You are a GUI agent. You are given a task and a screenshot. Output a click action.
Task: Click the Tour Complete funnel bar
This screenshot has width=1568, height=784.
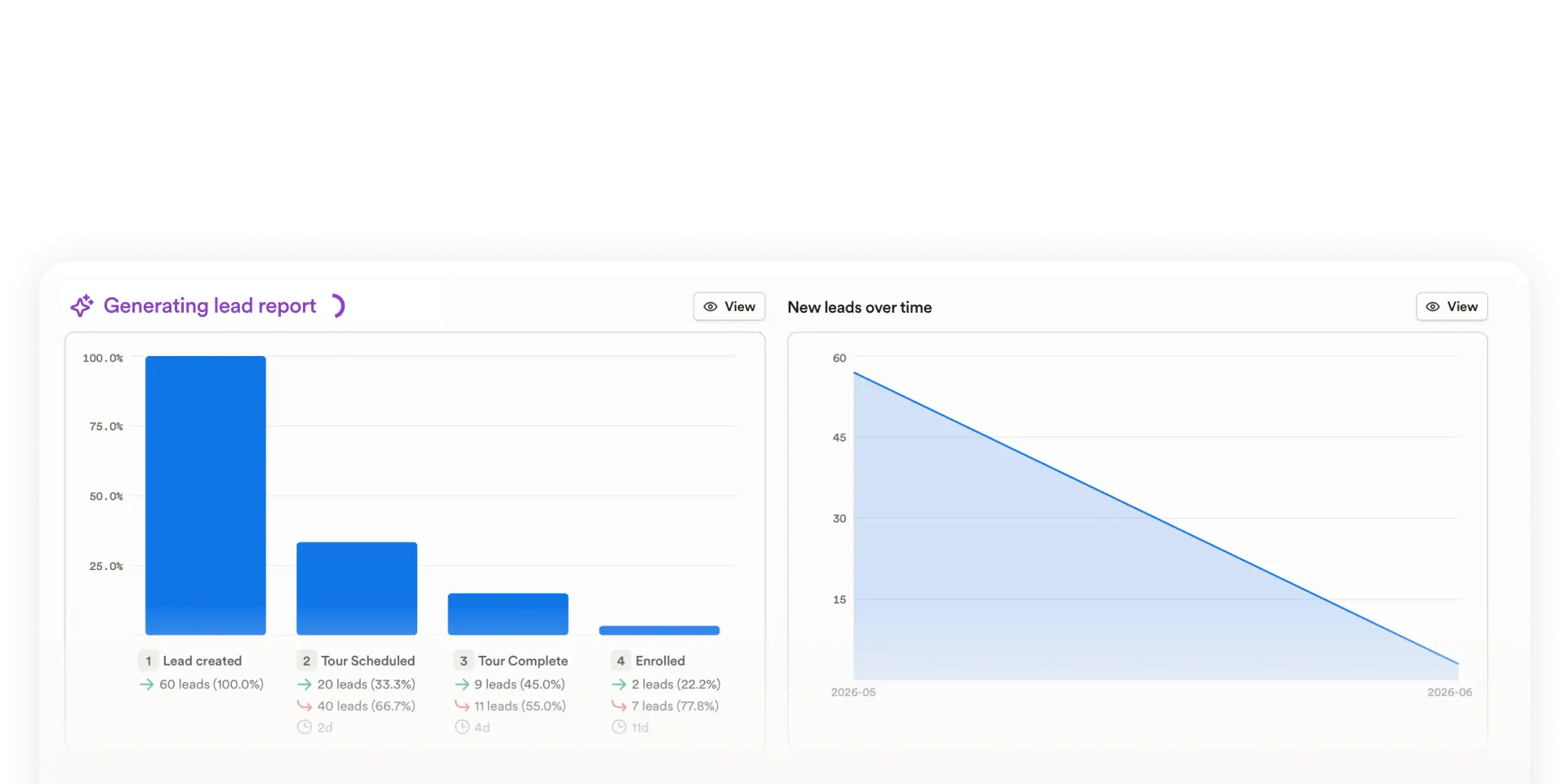pyautogui.click(x=508, y=614)
